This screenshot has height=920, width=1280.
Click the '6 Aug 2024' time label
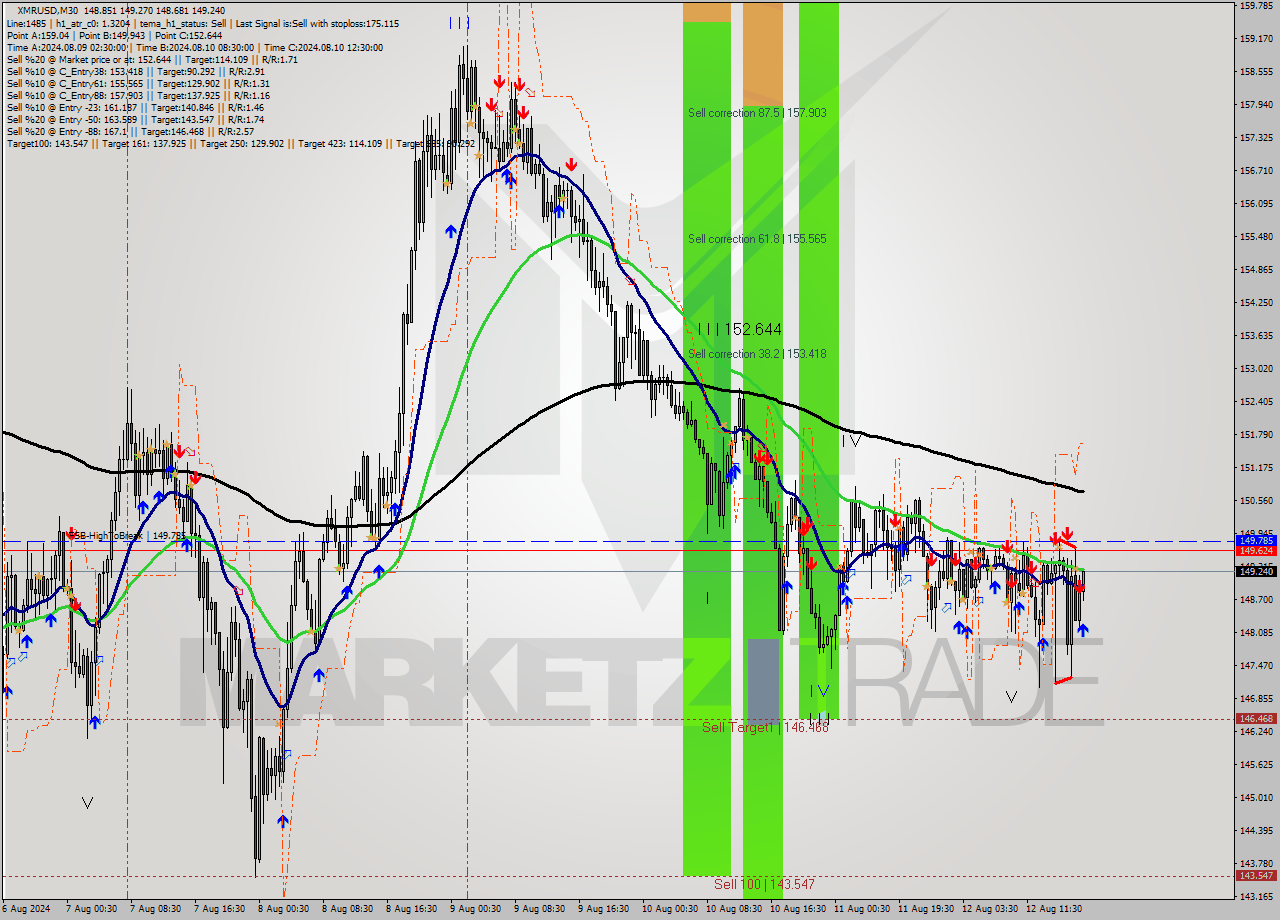pyautogui.click(x=27, y=909)
